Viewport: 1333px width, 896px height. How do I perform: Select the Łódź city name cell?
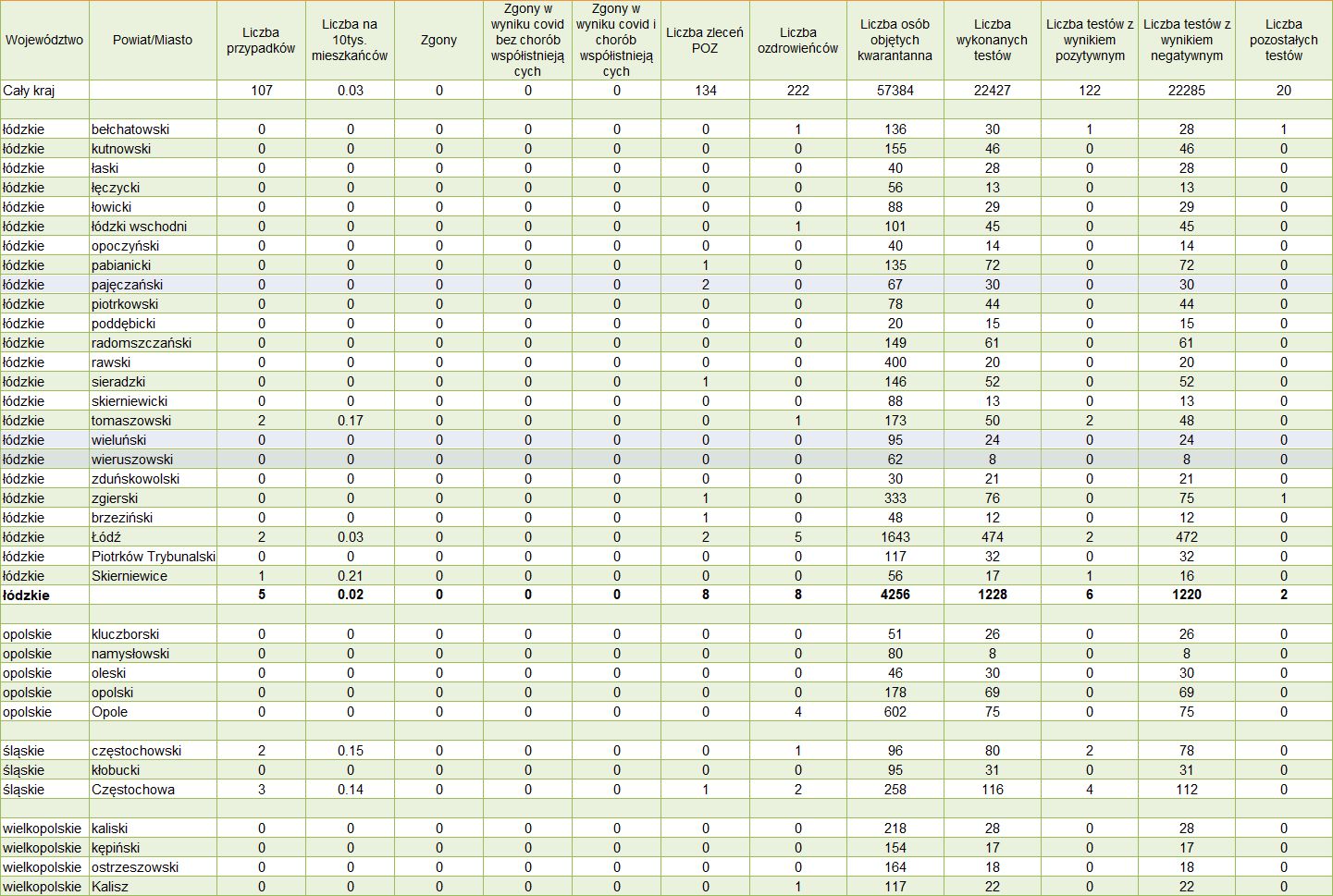pyautogui.click(x=153, y=537)
